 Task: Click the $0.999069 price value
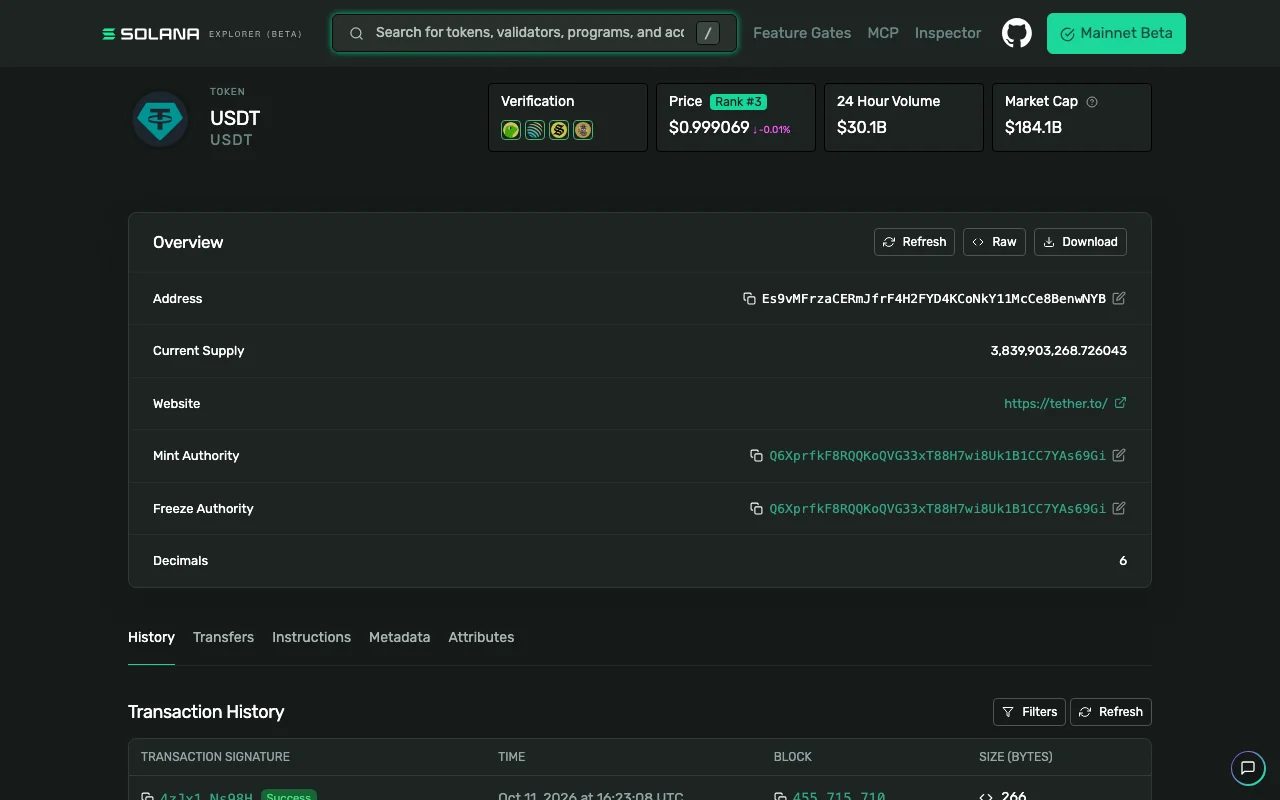709,128
